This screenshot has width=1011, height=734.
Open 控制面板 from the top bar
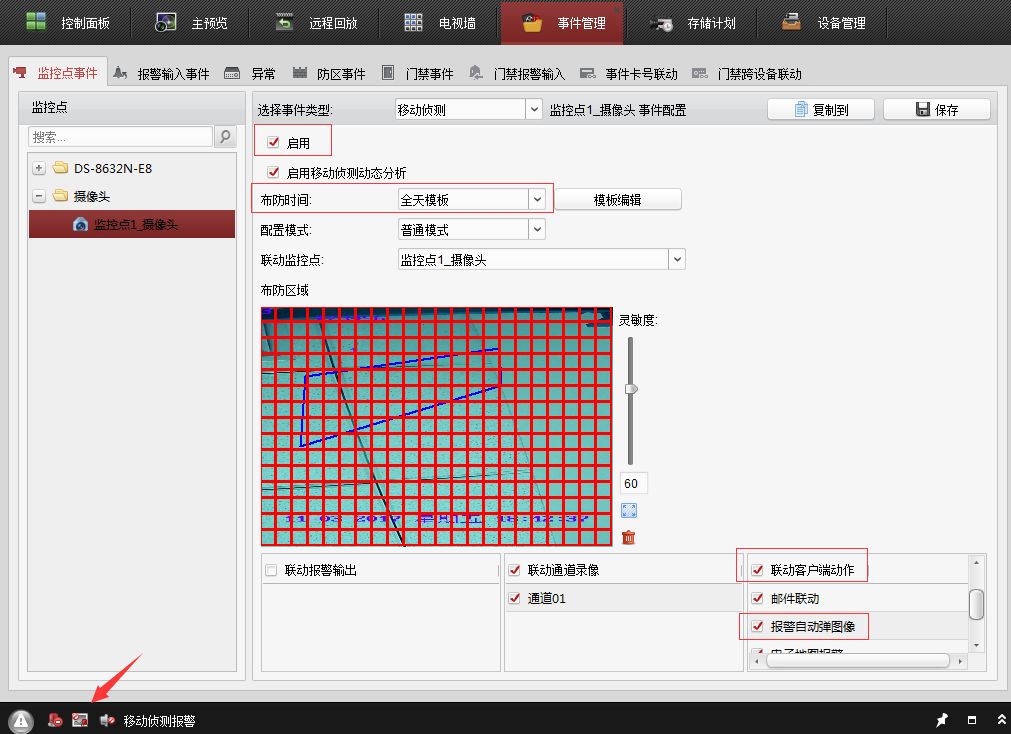coord(68,23)
